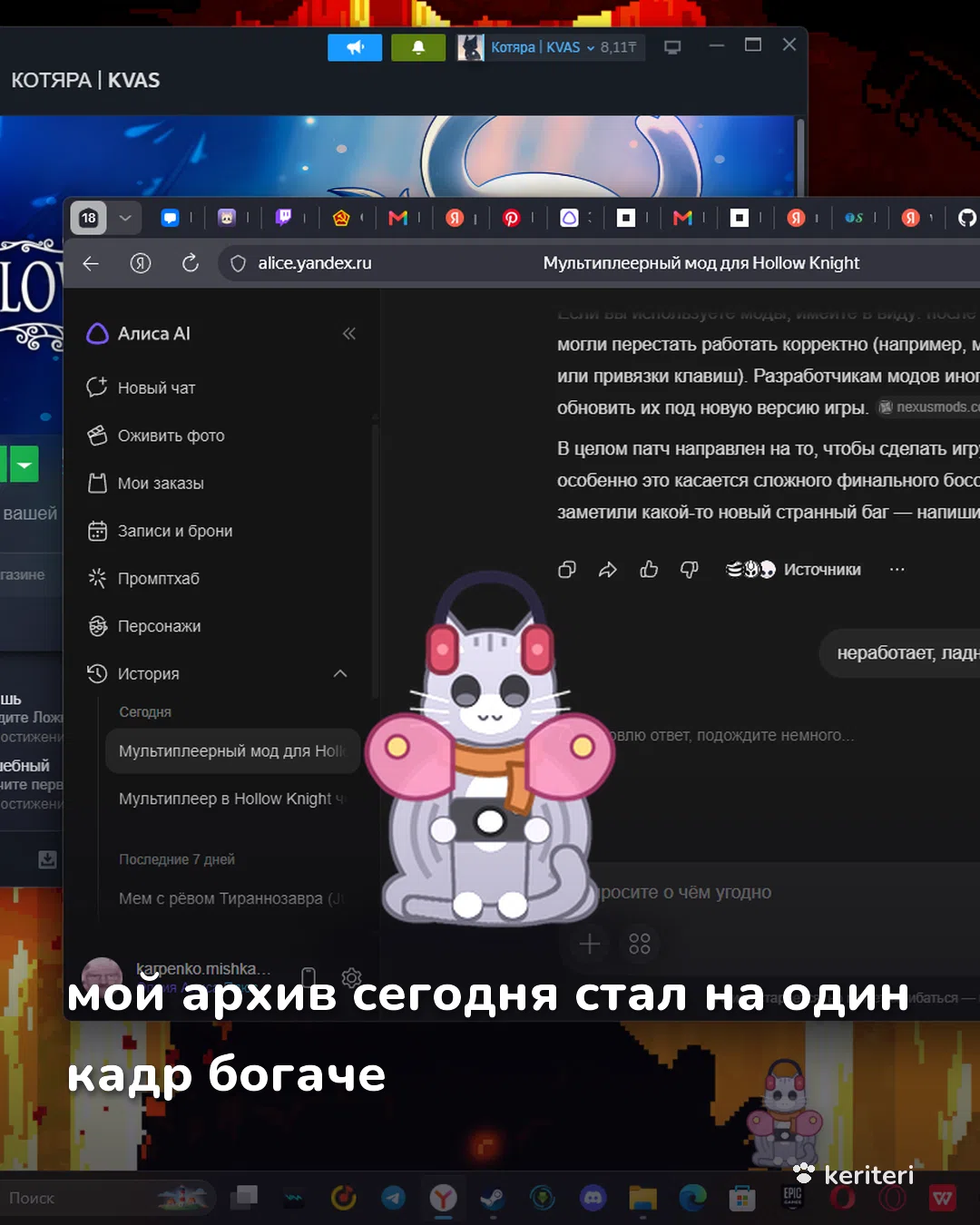
Task: Open the green dropdown button in Steam window
Action: pyautogui.click(x=24, y=465)
